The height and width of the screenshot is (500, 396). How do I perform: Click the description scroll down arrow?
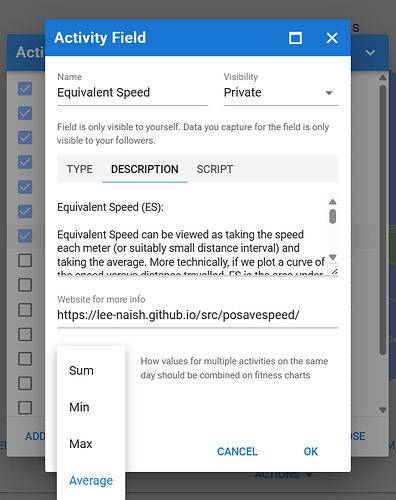point(332,257)
